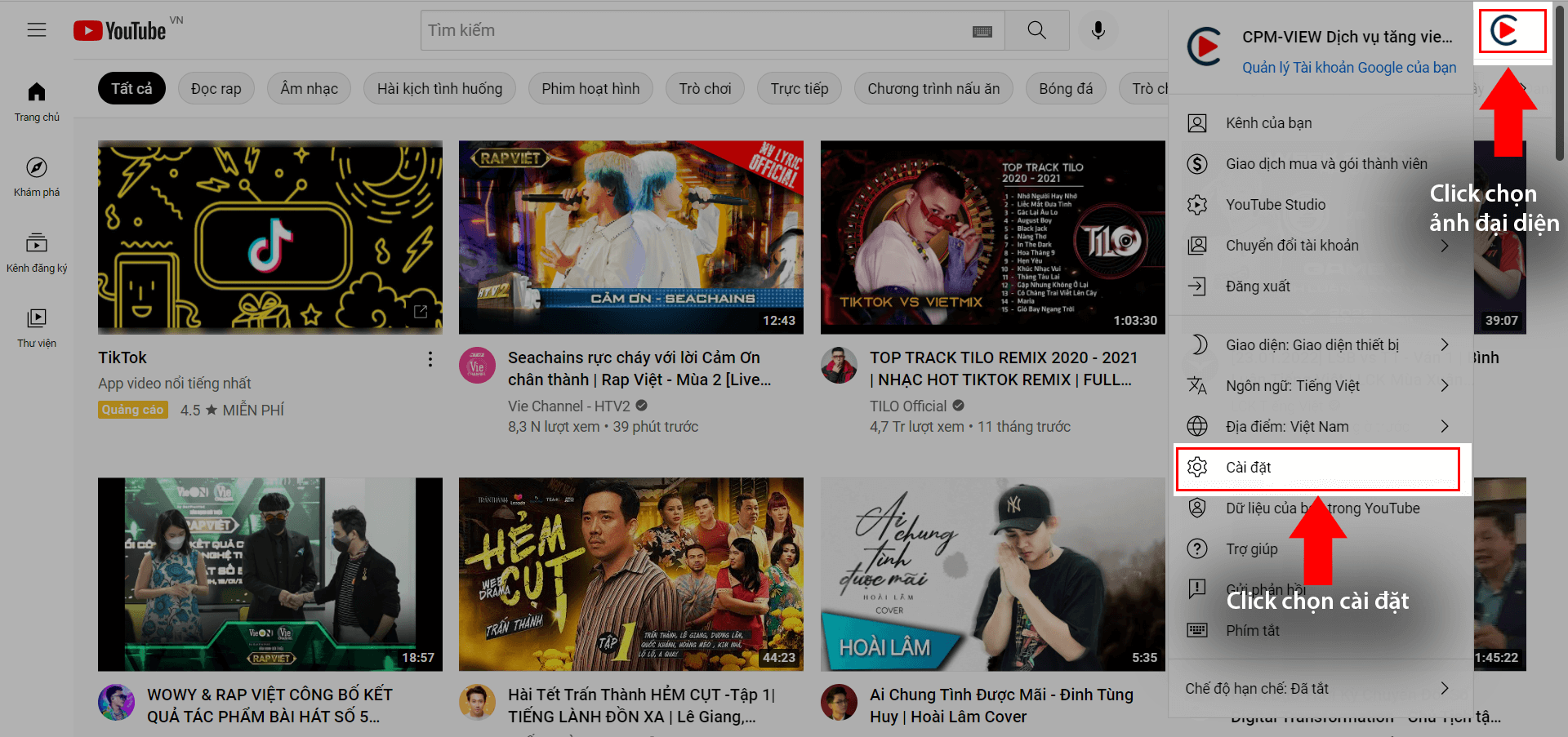Open TikTok vs Vietmix thumbnail 1:03:30
Image resolution: width=1568 pixels, height=737 pixels.
[x=993, y=237]
